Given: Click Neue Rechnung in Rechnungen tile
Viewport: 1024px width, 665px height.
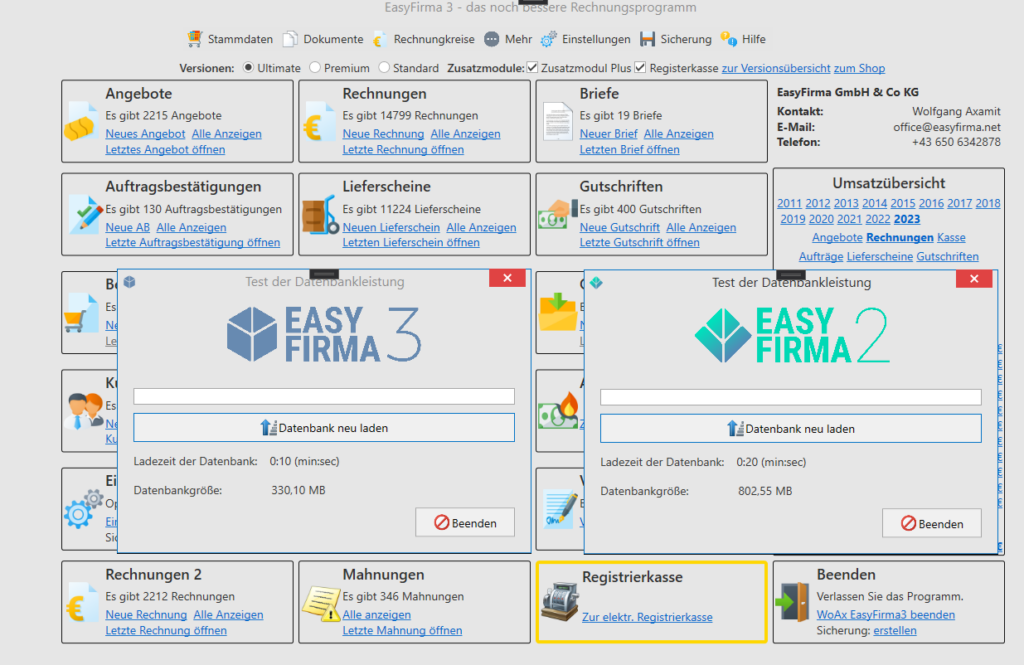Looking at the screenshot, I should point(383,134).
